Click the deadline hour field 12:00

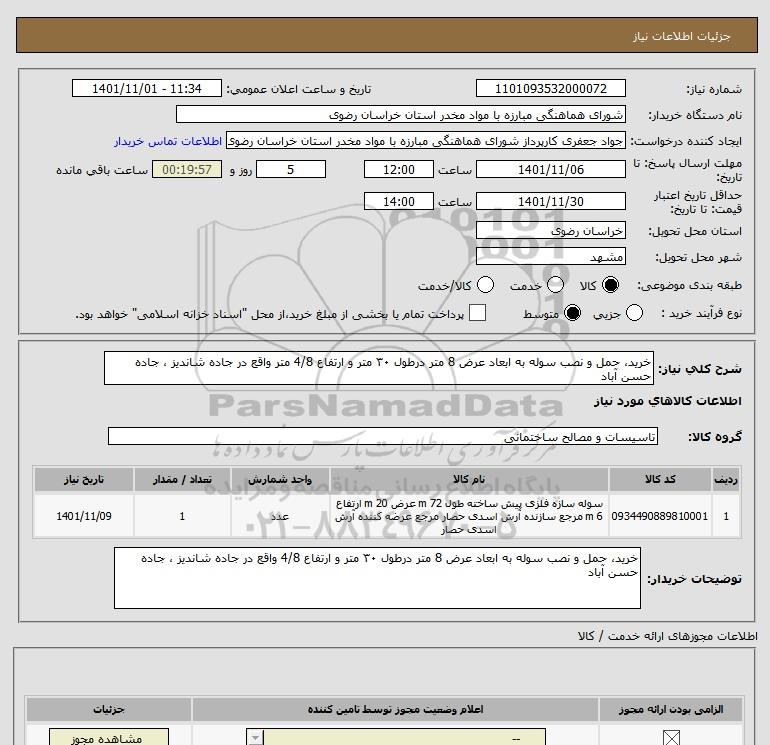coord(399,169)
